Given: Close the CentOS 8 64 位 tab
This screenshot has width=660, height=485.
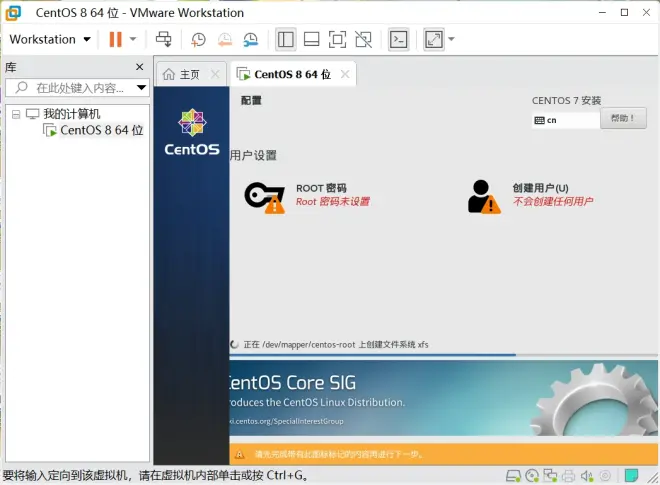Looking at the screenshot, I should [345, 74].
